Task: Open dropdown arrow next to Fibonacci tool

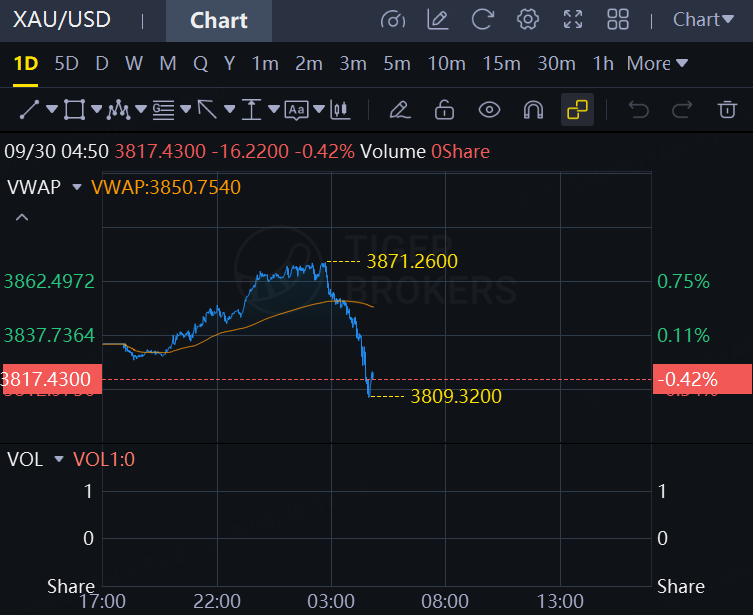Action: coord(185,109)
